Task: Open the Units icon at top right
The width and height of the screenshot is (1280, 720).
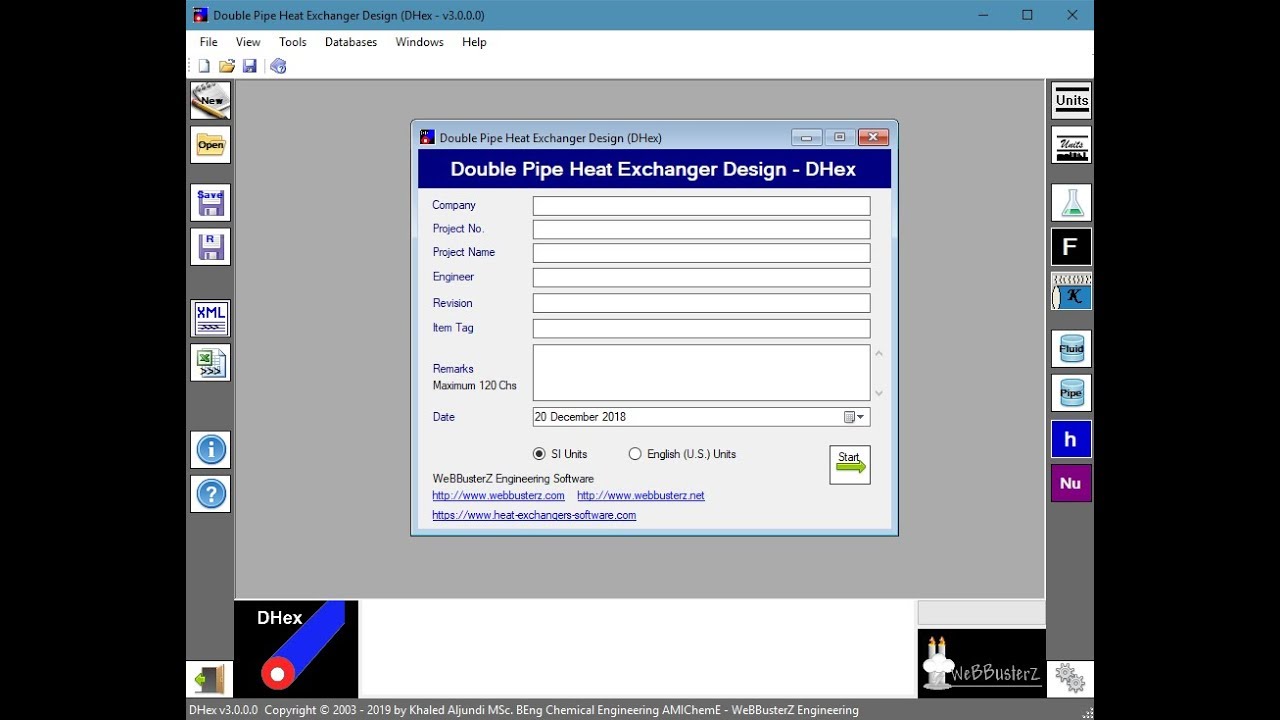Action: 1071,100
